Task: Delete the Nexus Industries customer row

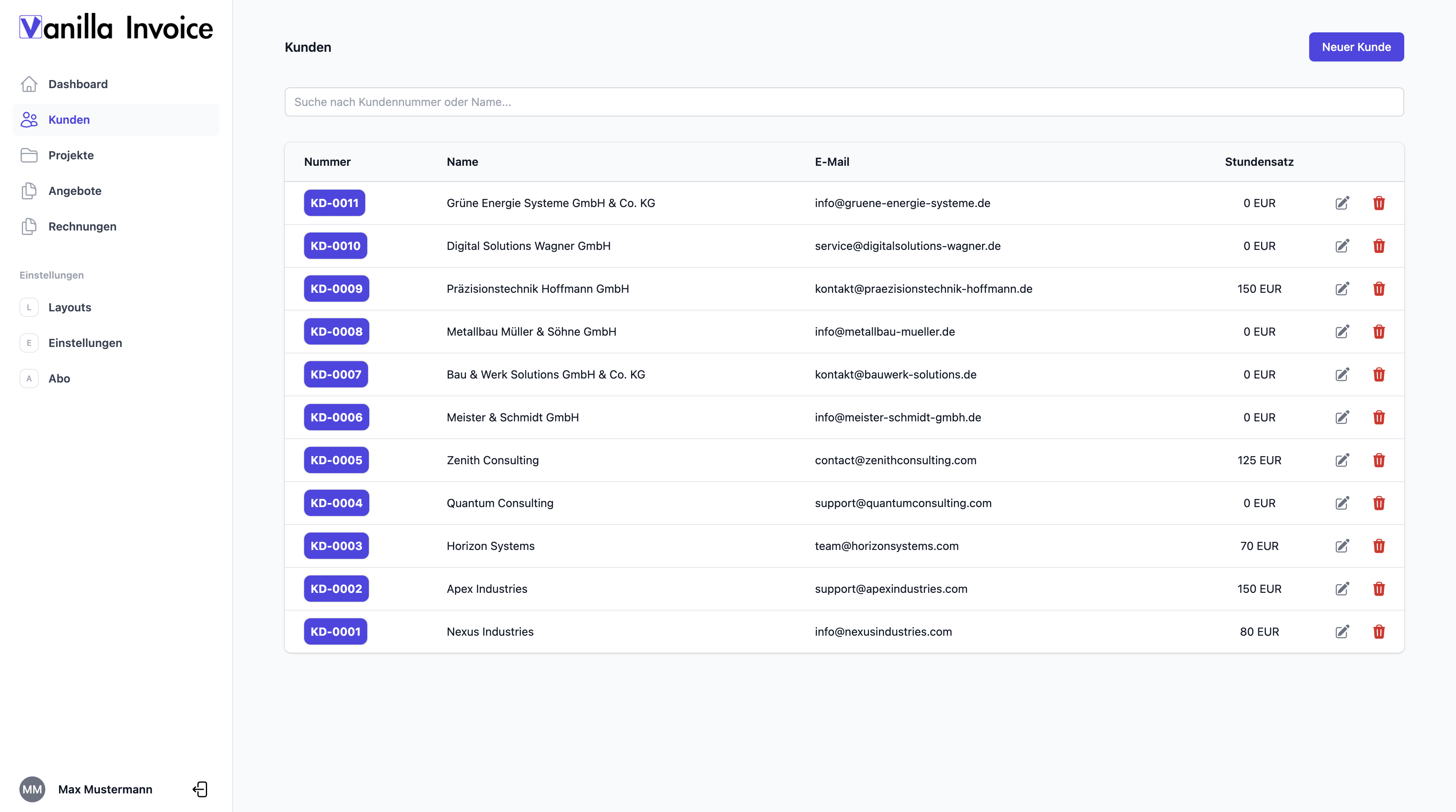Action: [x=1379, y=632]
